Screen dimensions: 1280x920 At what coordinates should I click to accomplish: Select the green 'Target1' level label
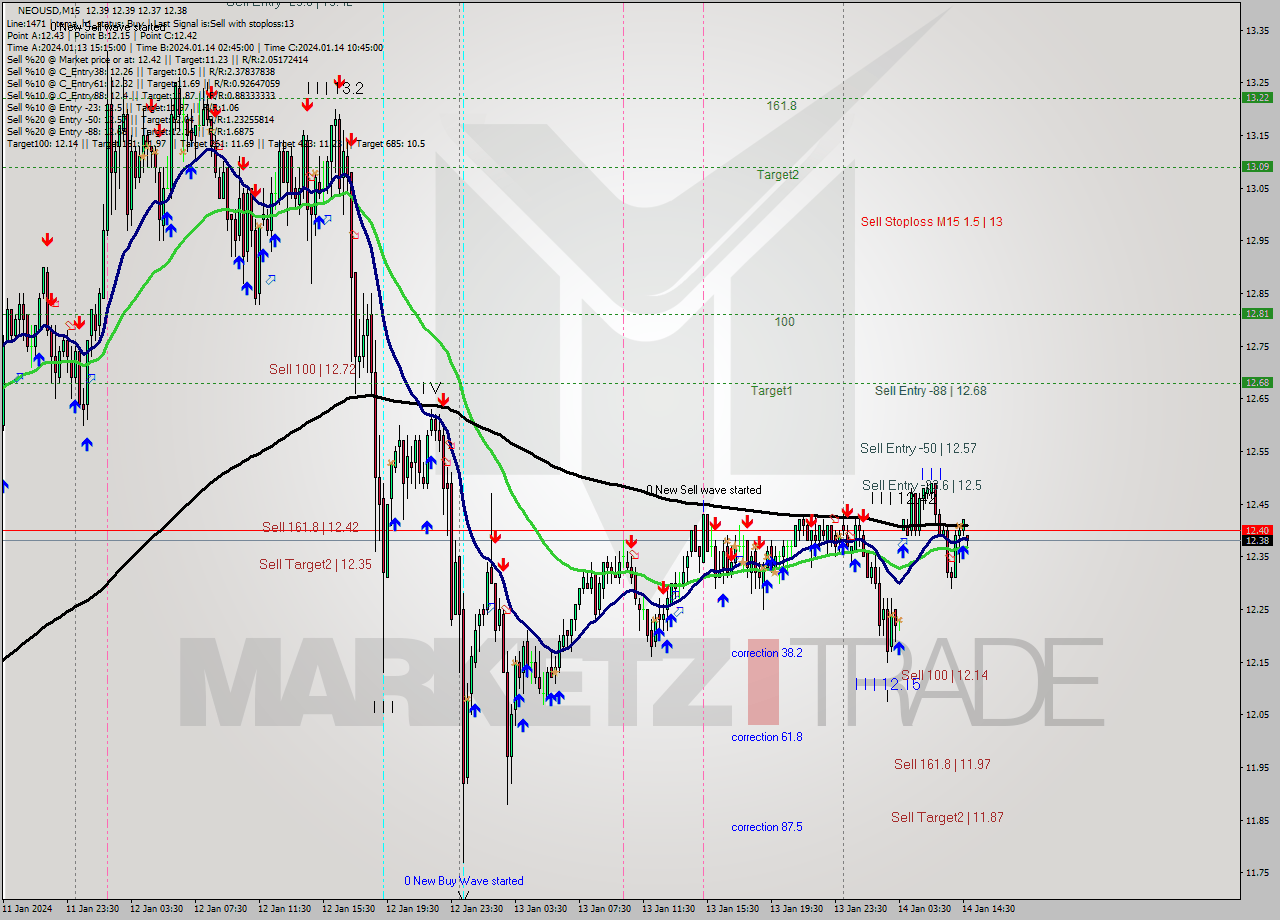pos(772,391)
